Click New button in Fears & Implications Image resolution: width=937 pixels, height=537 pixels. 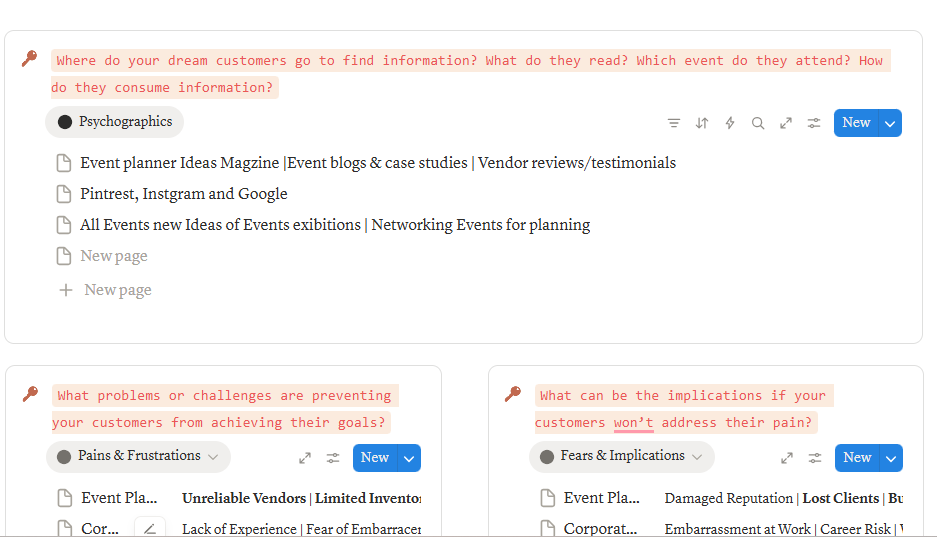pyautogui.click(x=857, y=458)
